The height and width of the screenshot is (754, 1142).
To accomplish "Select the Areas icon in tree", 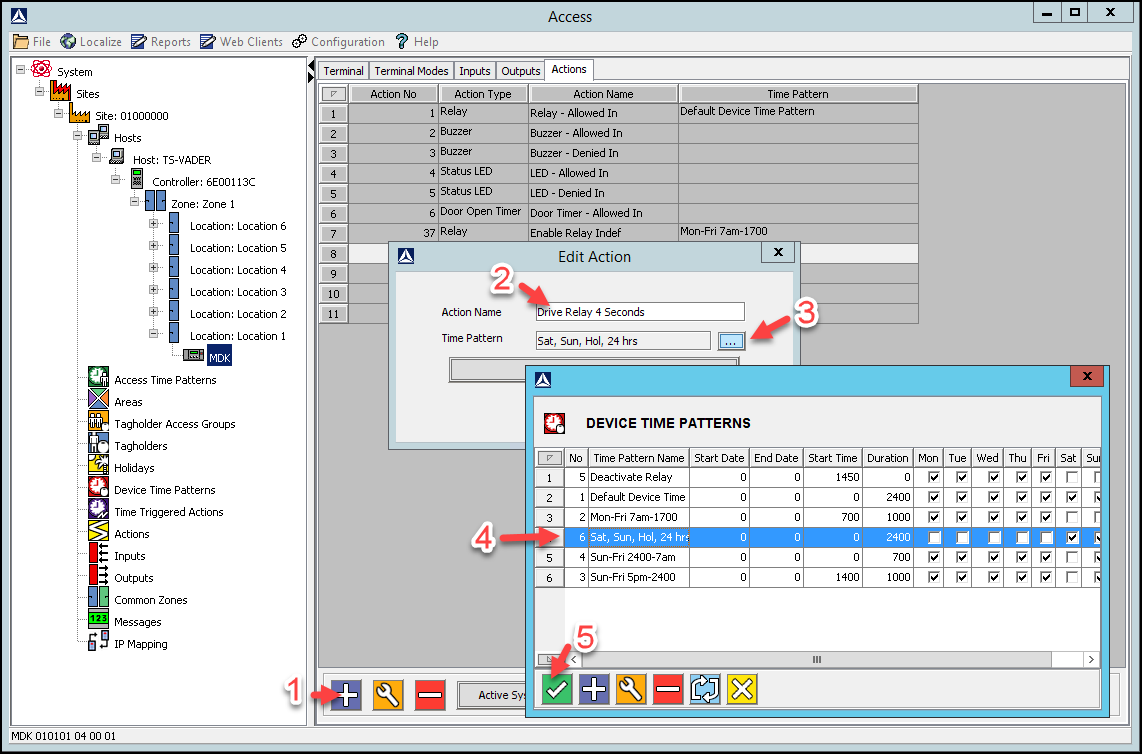I will (x=98, y=399).
